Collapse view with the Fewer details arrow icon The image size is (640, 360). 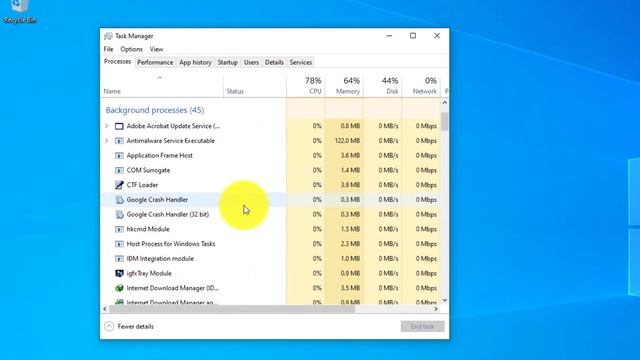pyautogui.click(x=109, y=326)
